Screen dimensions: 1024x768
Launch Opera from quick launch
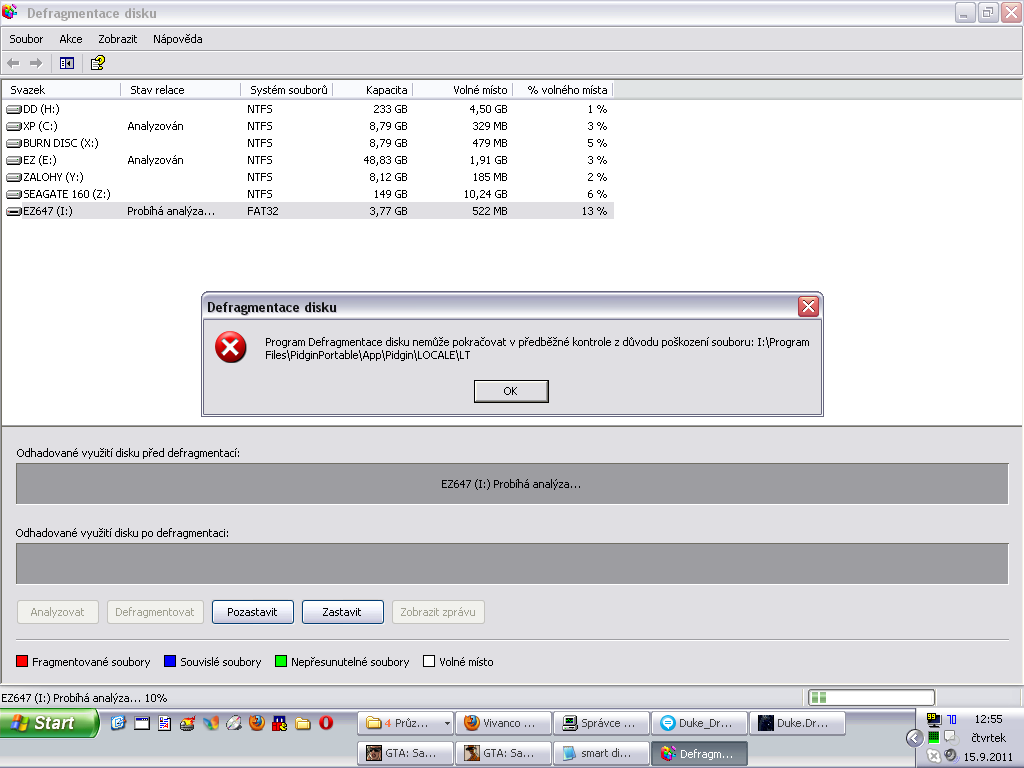coord(326,723)
